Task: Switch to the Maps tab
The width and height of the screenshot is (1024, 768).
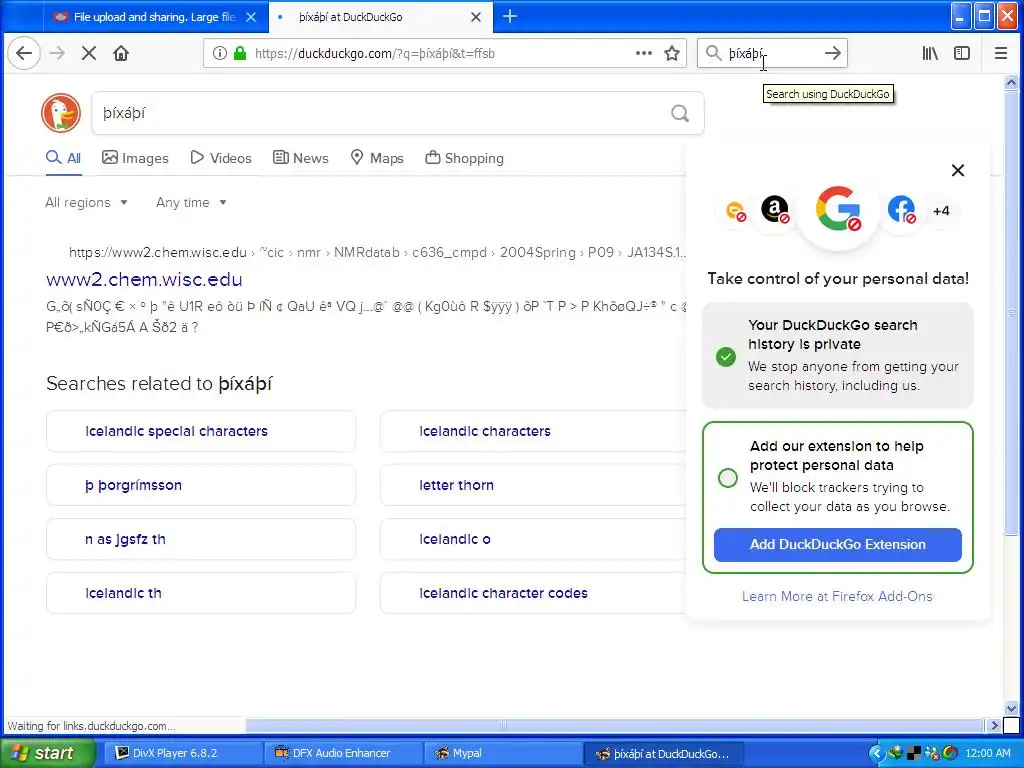Action: 377,158
